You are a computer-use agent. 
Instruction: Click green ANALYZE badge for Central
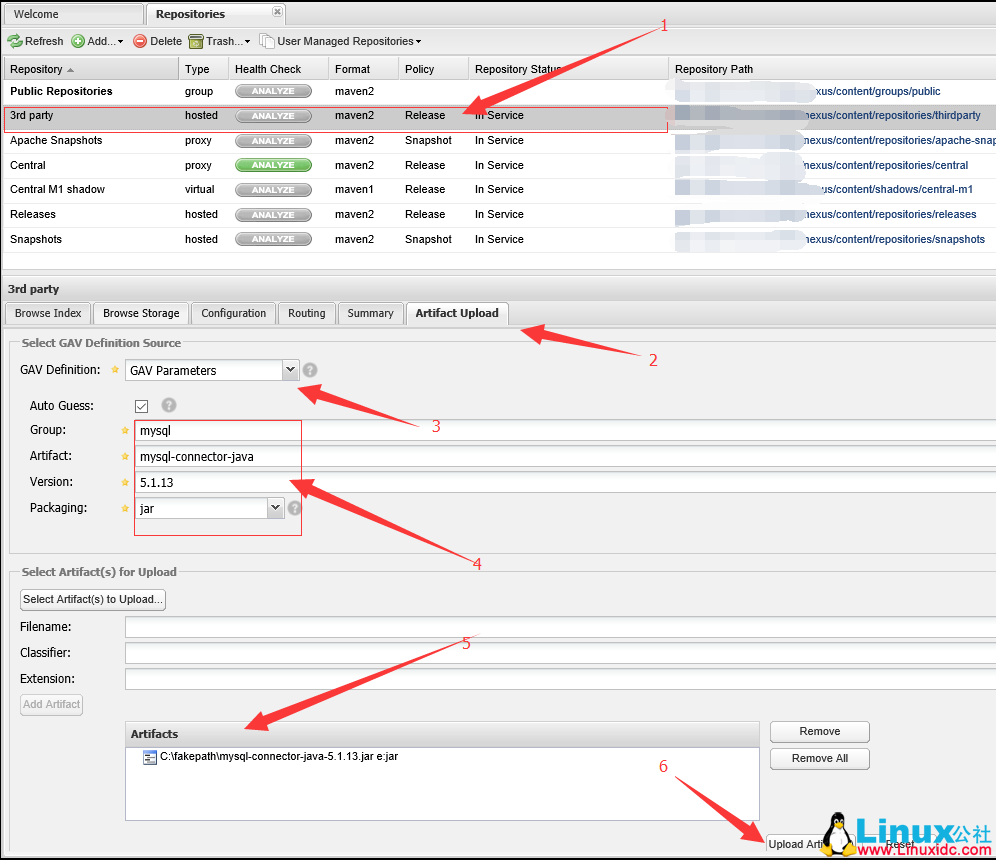click(x=273, y=165)
